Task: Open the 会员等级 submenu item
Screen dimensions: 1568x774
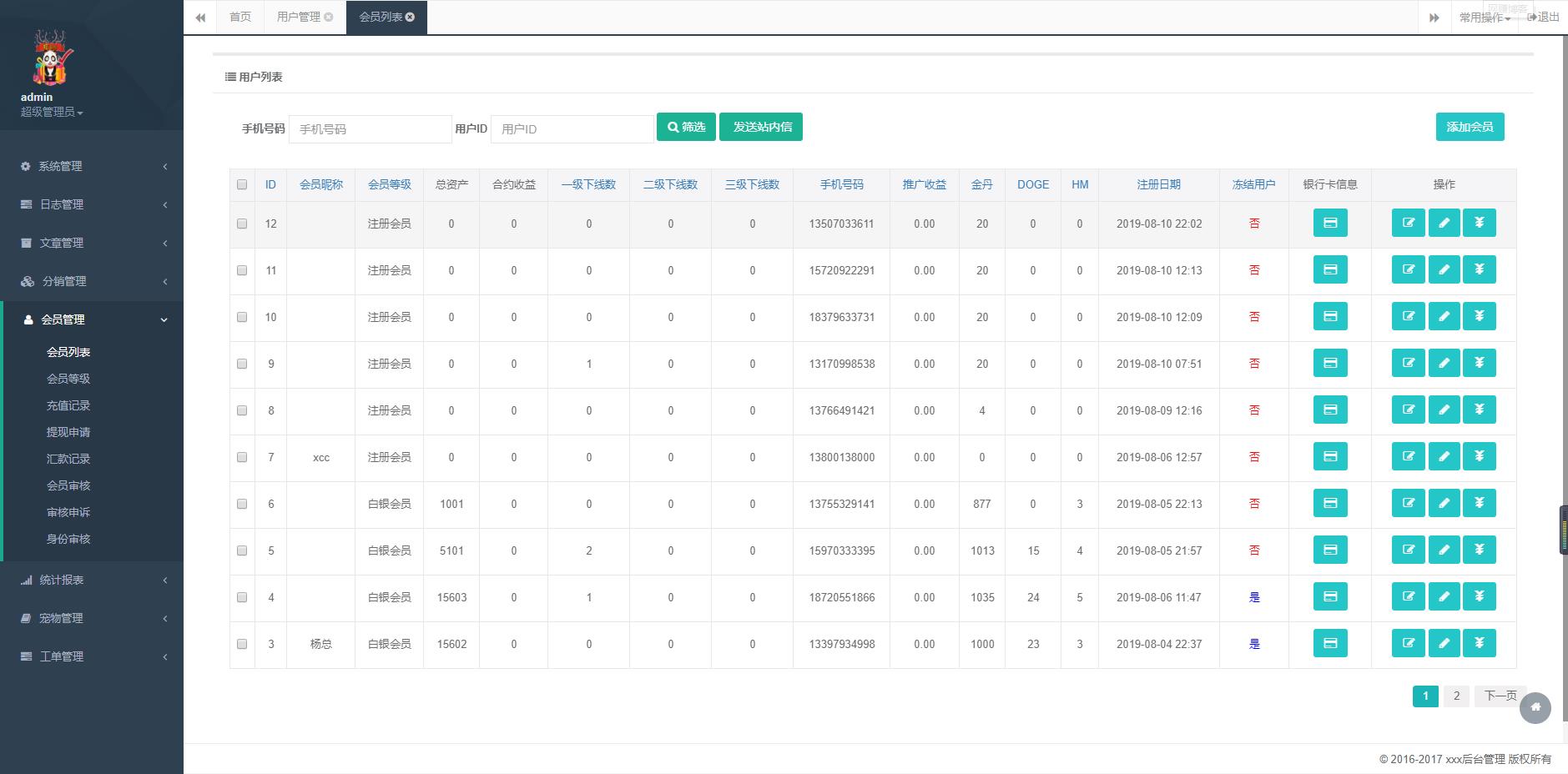Action: (68, 379)
